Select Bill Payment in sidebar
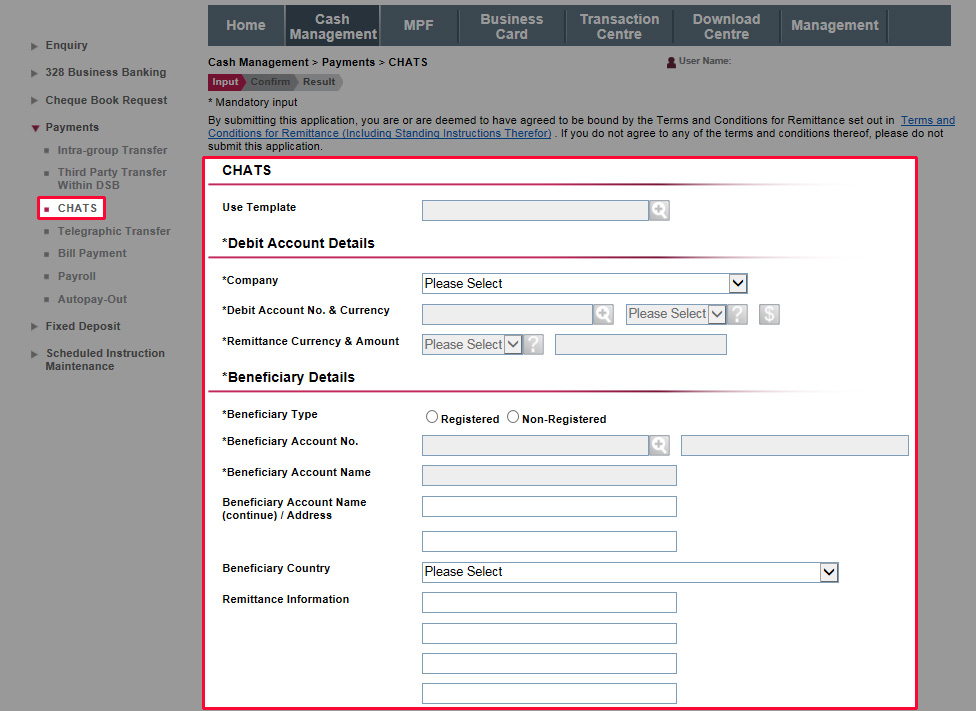This screenshot has height=711, width=976. 92,253
